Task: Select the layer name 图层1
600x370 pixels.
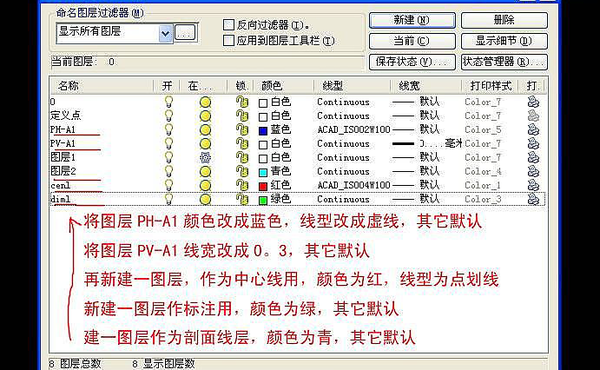Action: coord(63,157)
